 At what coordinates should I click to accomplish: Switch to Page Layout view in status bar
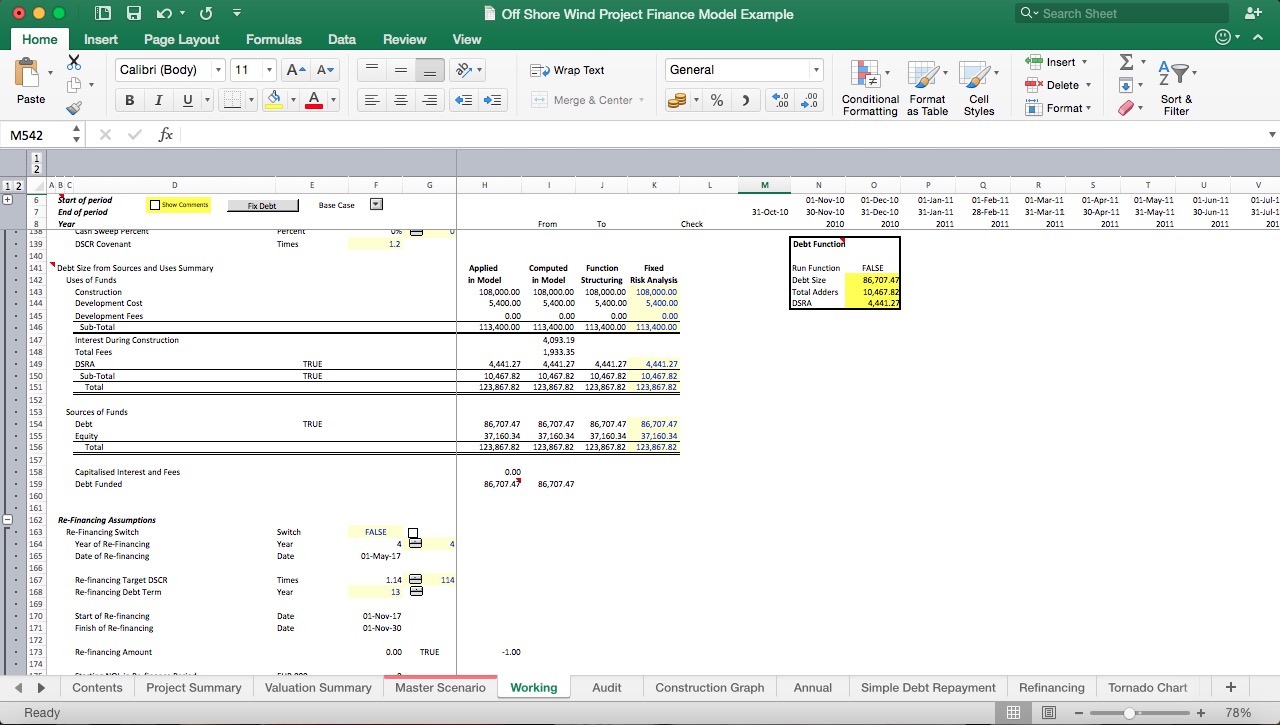[1049, 713]
